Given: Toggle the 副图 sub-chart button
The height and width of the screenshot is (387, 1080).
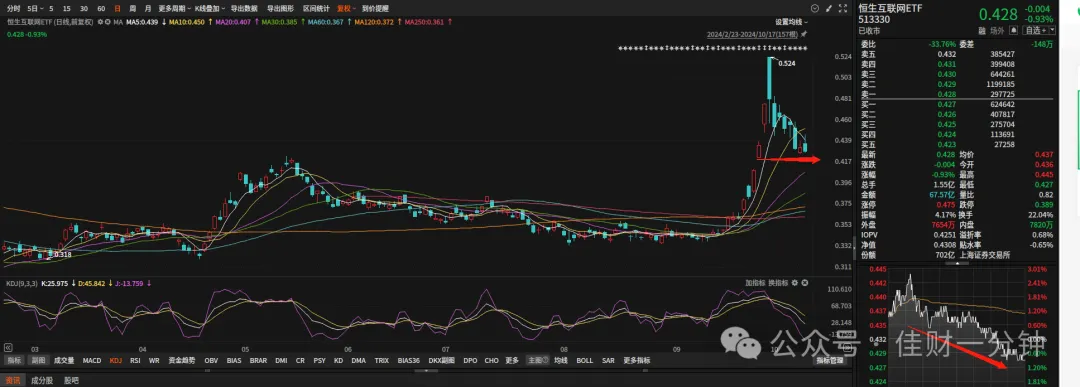Looking at the screenshot, I should (x=38, y=360).
